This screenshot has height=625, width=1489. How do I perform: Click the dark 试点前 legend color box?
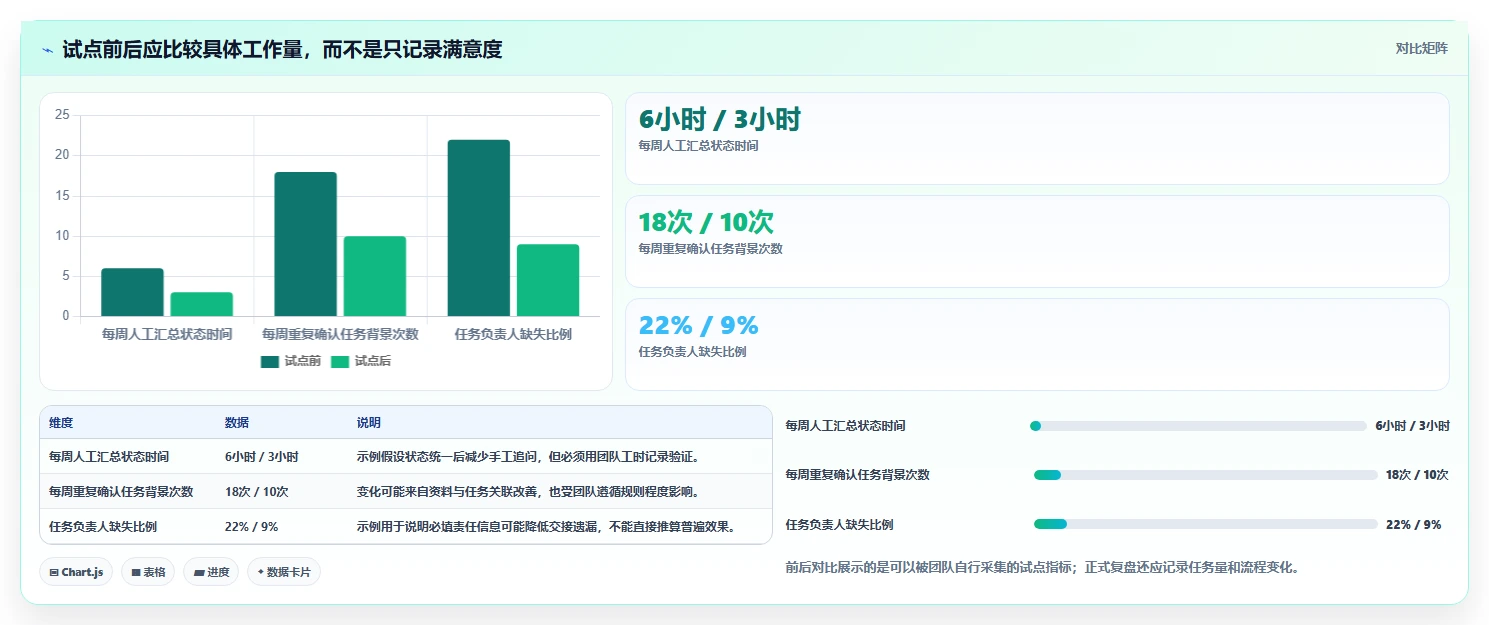click(270, 362)
